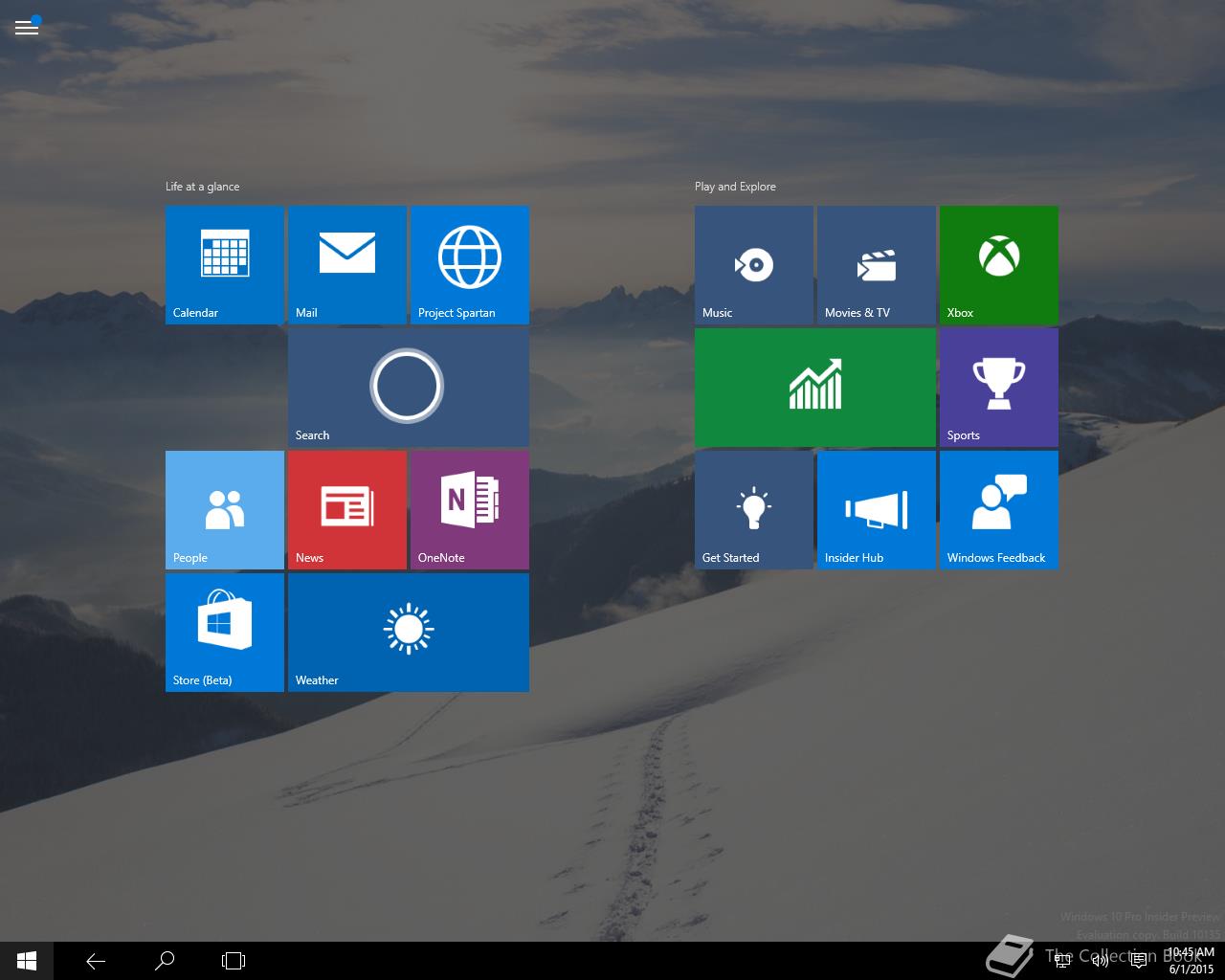Open the People tile
Screen dimensions: 1225x980
tap(225, 510)
